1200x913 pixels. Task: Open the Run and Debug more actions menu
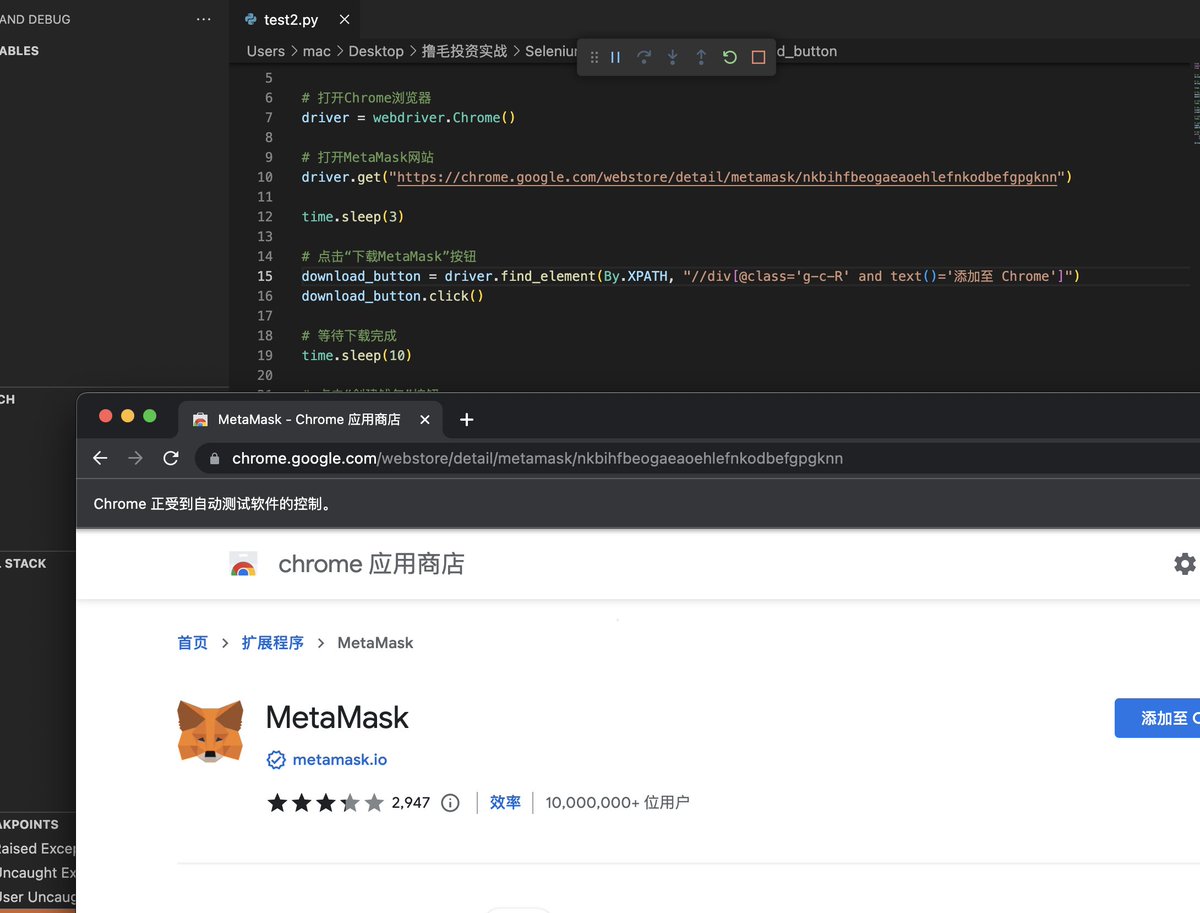(x=204, y=19)
